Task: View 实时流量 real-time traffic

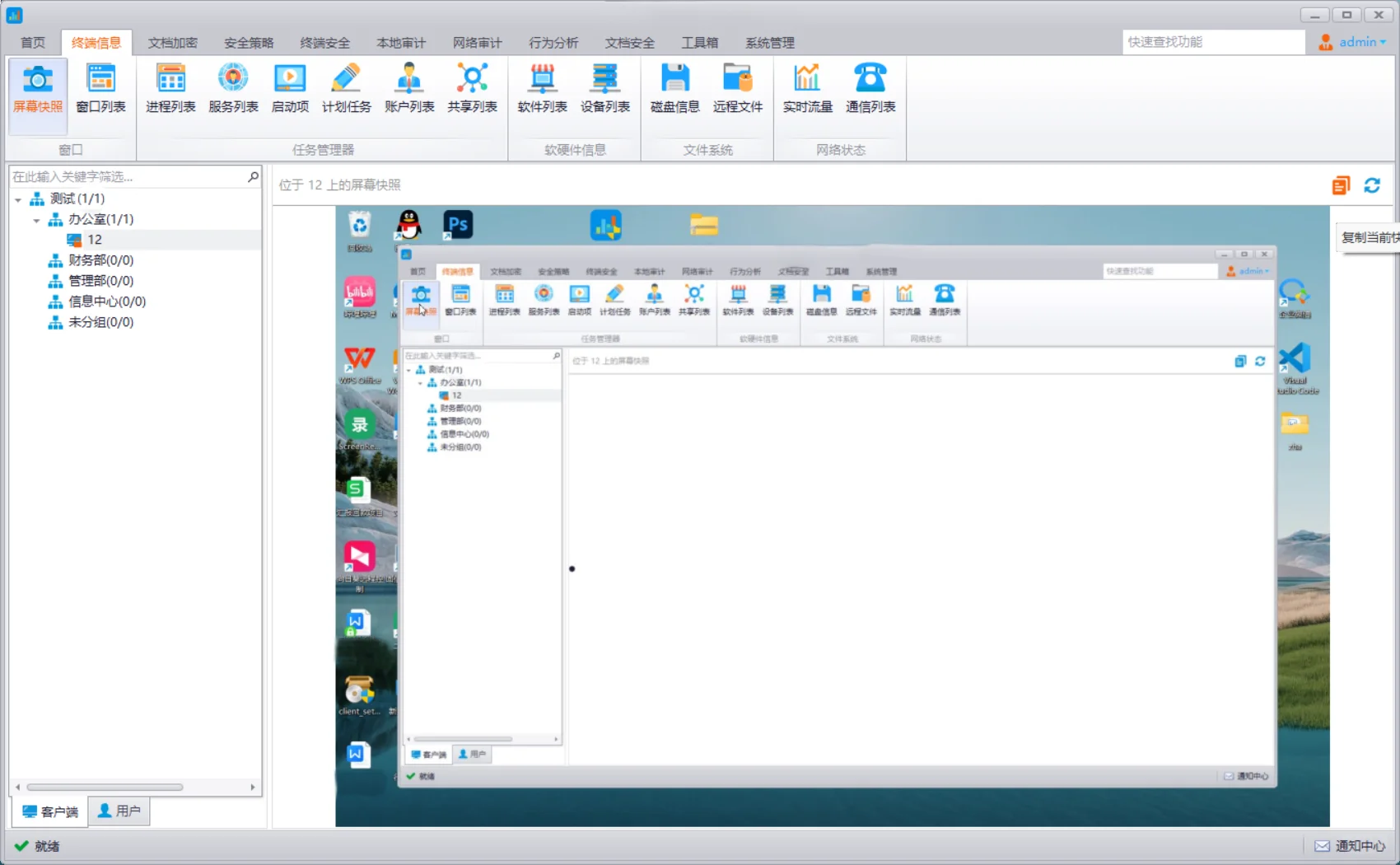Action: (807, 89)
